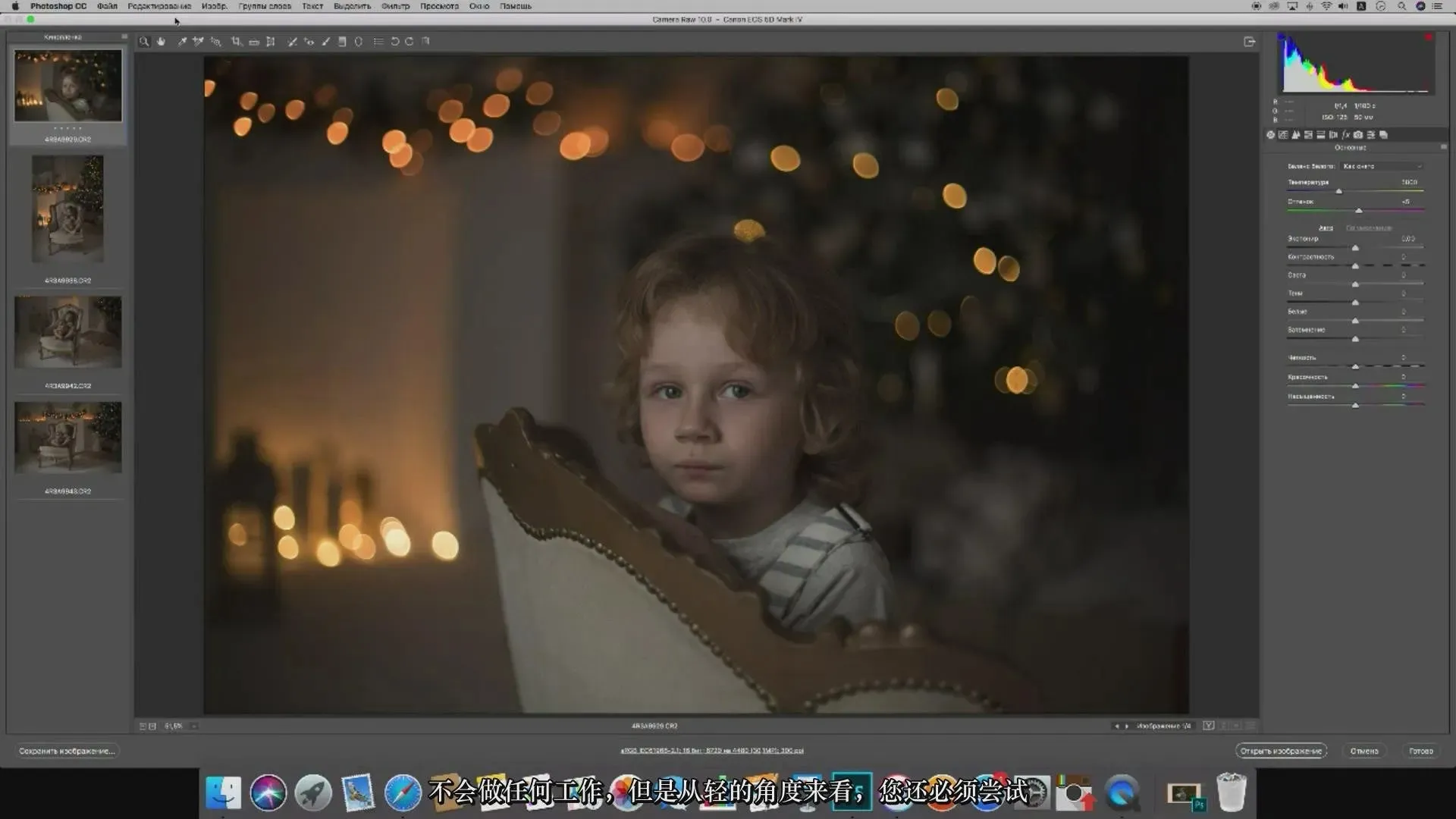Viewport: 1456px width, 819px height.
Task: Select the Adjustment Brush tool
Action: point(325,42)
